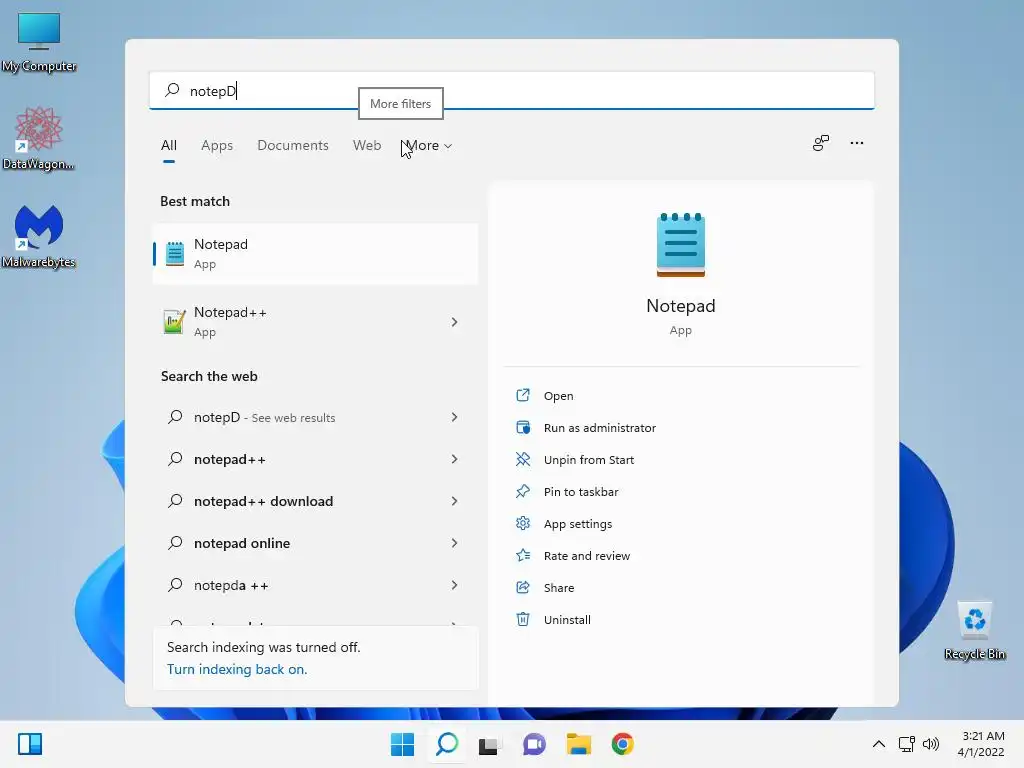Choose Run as administrator
Image resolution: width=1024 pixels, height=768 pixels.
(x=600, y=428)
